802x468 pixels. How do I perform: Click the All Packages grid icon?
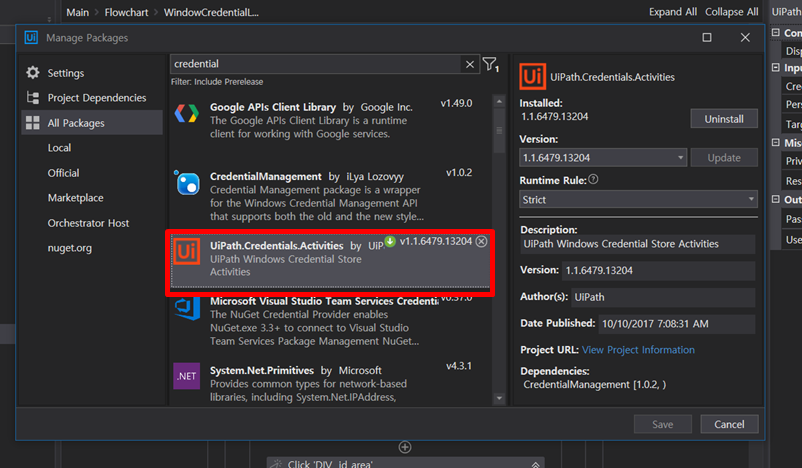coord(33,123)
